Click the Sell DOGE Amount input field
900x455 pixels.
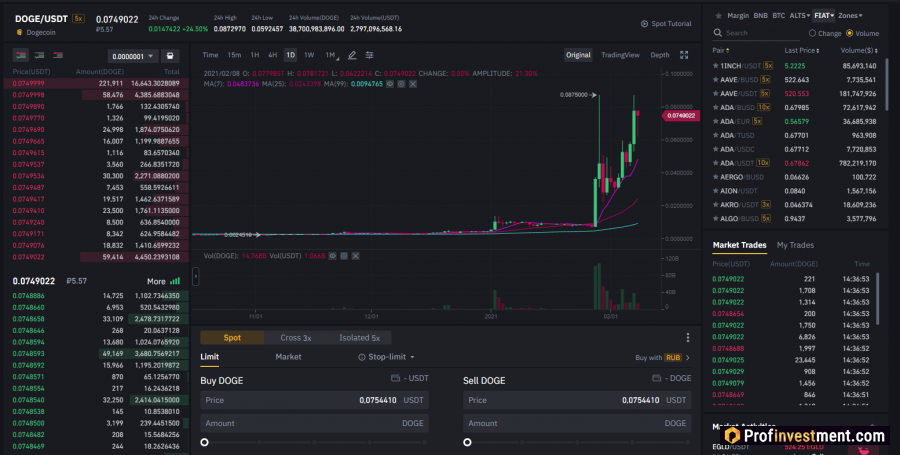coord(577,423)
